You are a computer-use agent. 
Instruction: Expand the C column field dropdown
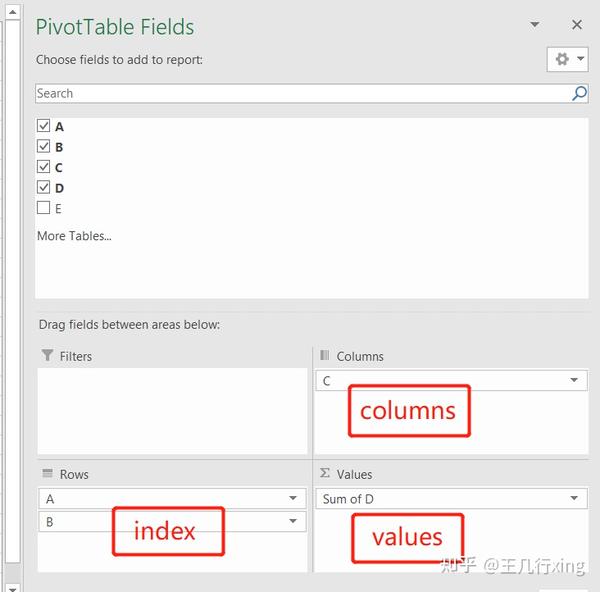[x=574, y=380]
